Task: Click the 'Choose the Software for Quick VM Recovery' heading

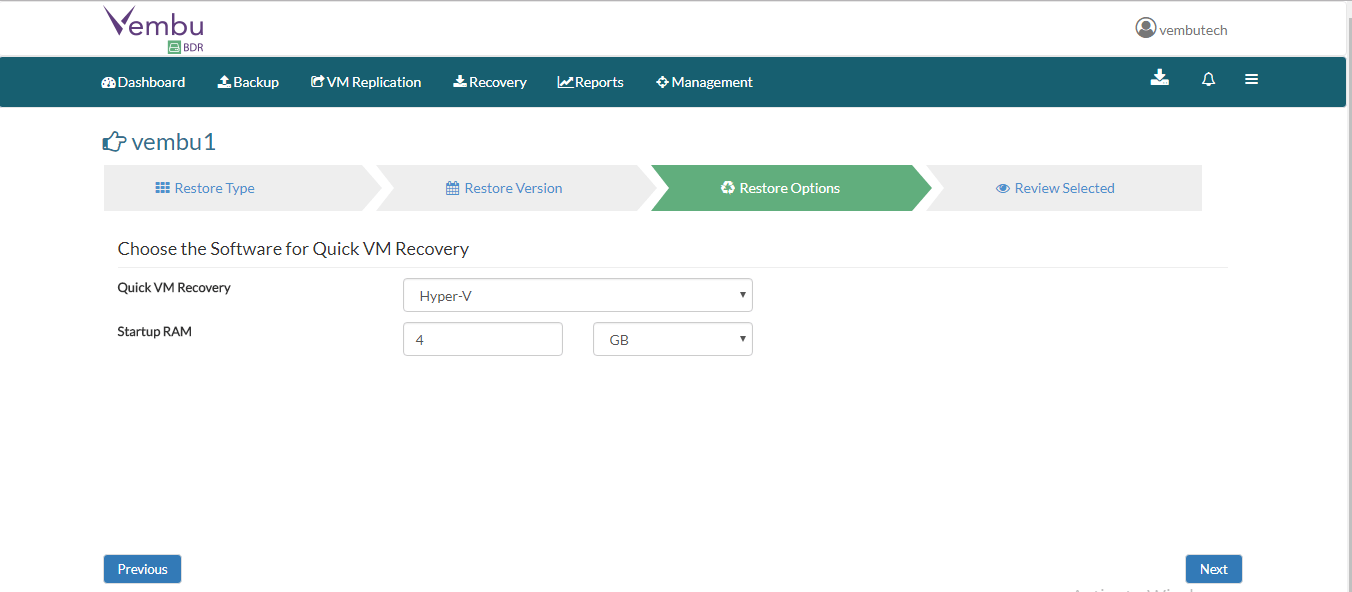Action: 293,249
